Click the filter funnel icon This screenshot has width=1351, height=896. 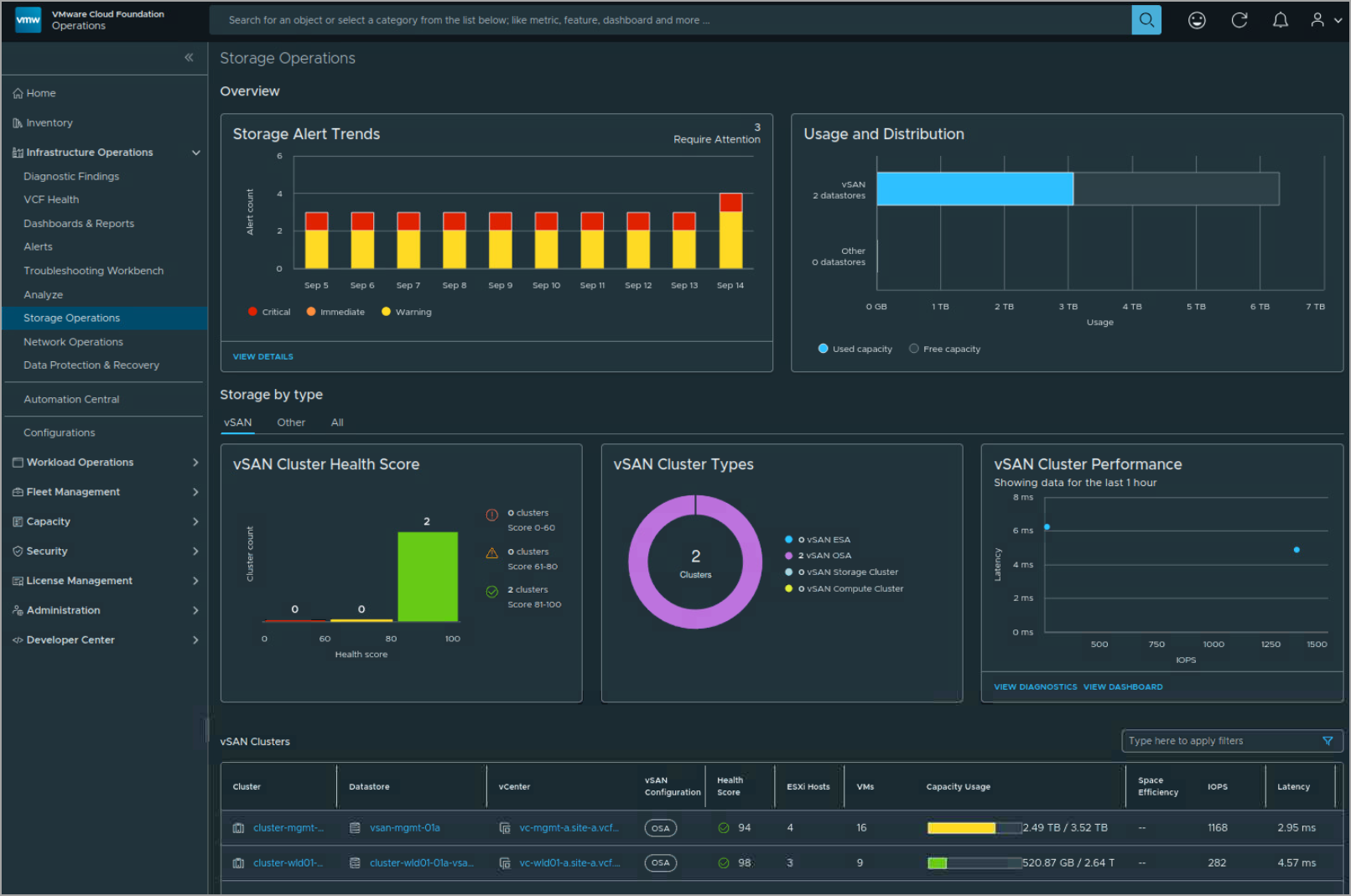(1328, 741)
